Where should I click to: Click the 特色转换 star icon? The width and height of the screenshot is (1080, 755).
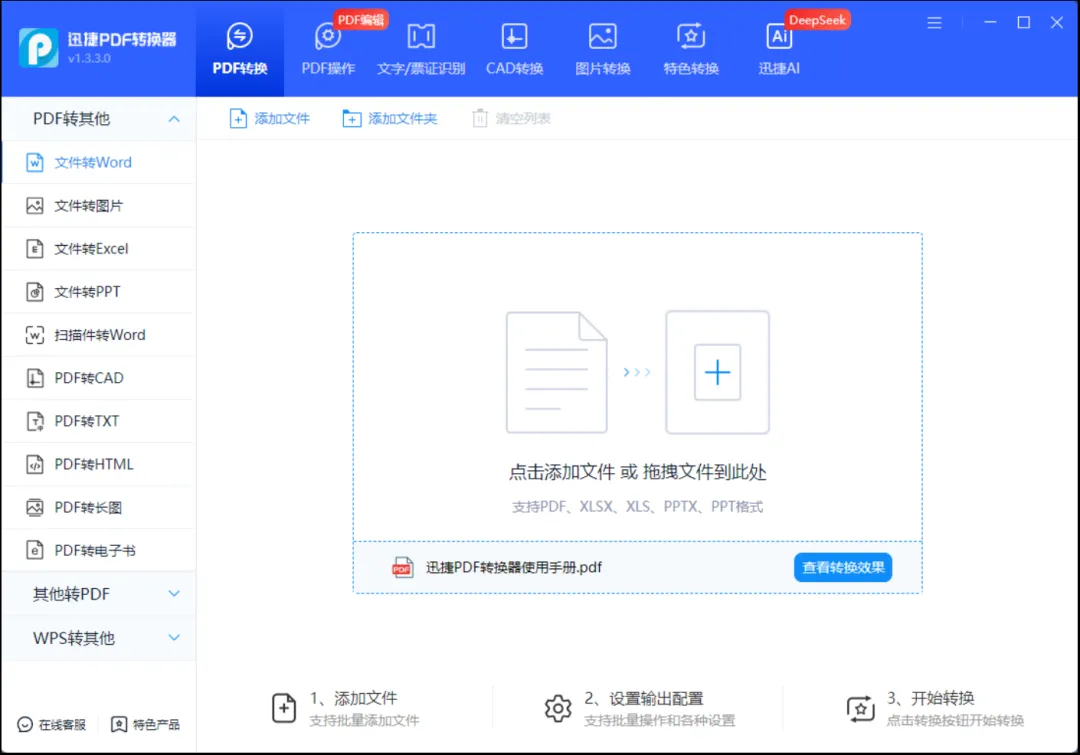(x=691, y=36)
